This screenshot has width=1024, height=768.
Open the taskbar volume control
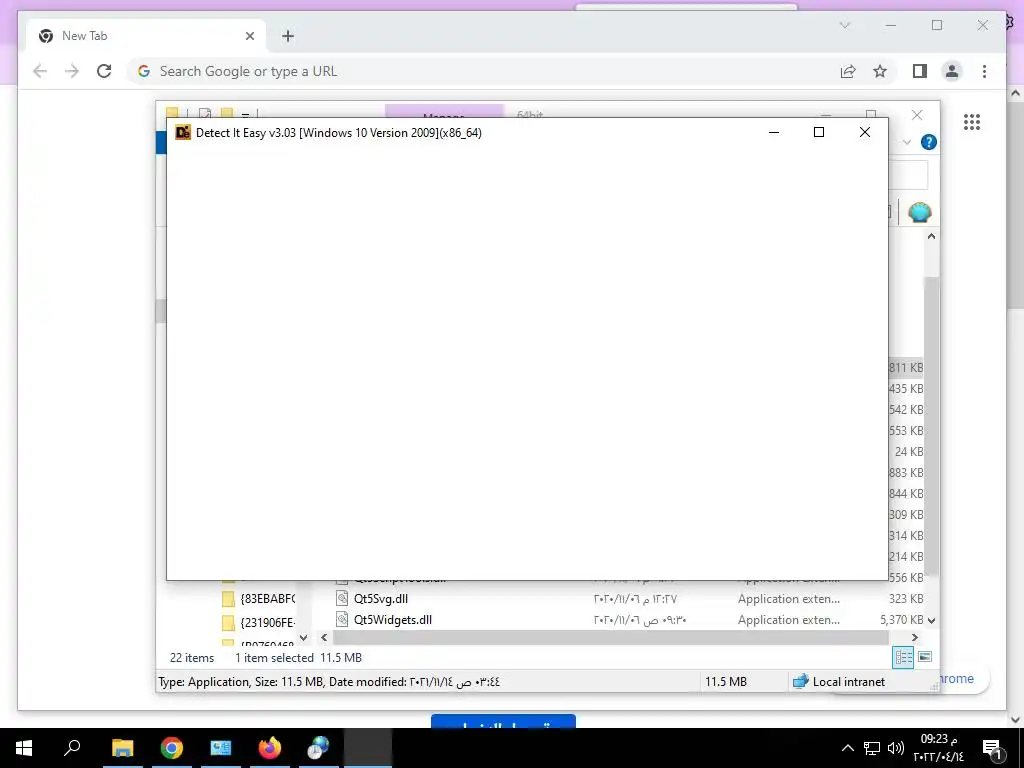[x=896, y=748]
